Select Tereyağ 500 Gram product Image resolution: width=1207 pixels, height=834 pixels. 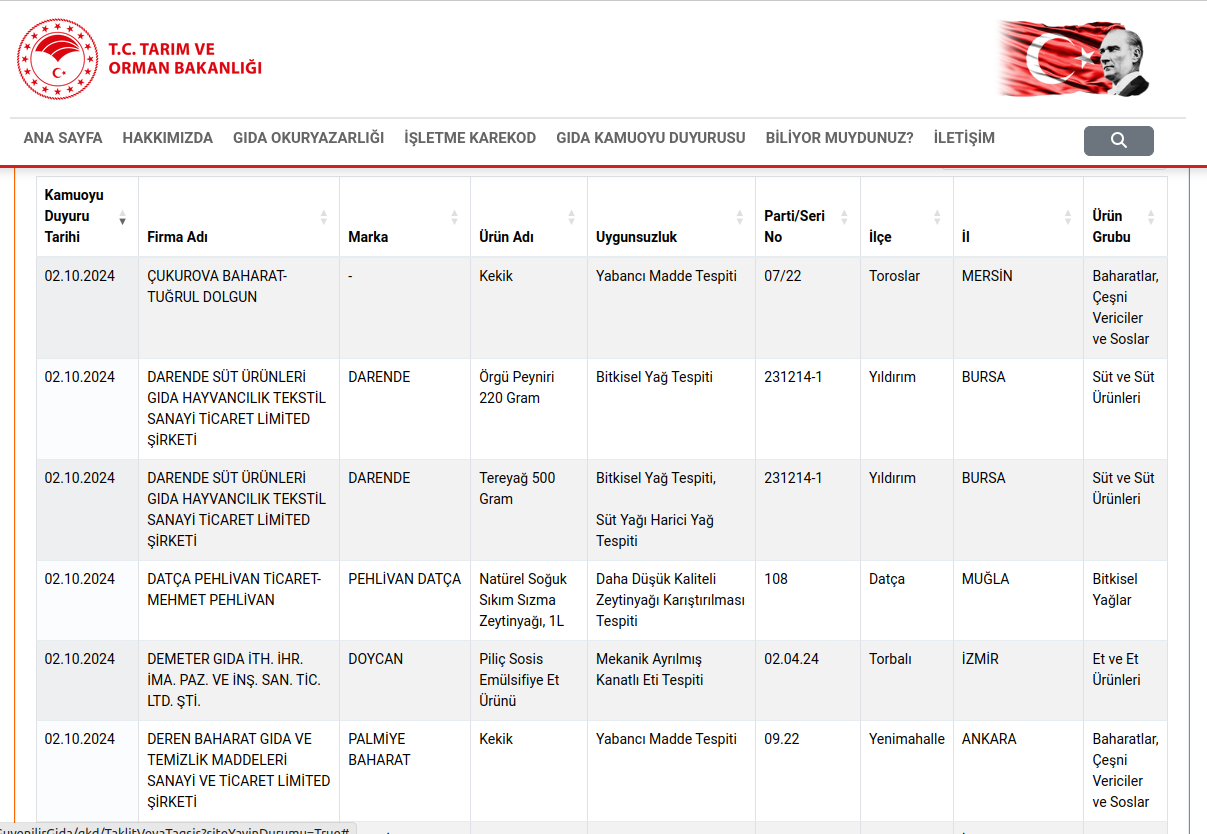517,488
